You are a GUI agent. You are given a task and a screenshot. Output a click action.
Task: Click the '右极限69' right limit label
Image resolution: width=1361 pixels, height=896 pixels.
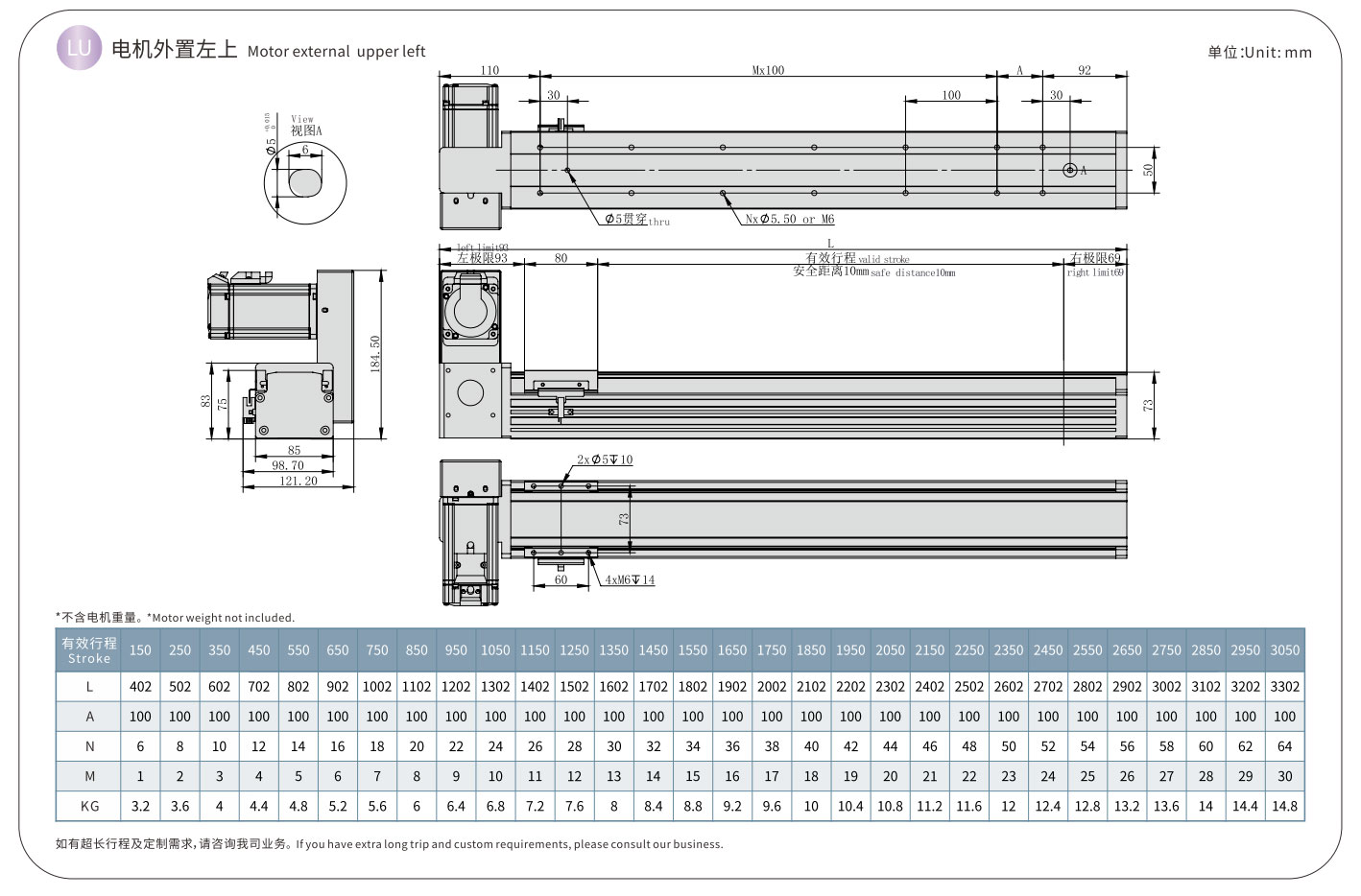(x=1095, y=258)
